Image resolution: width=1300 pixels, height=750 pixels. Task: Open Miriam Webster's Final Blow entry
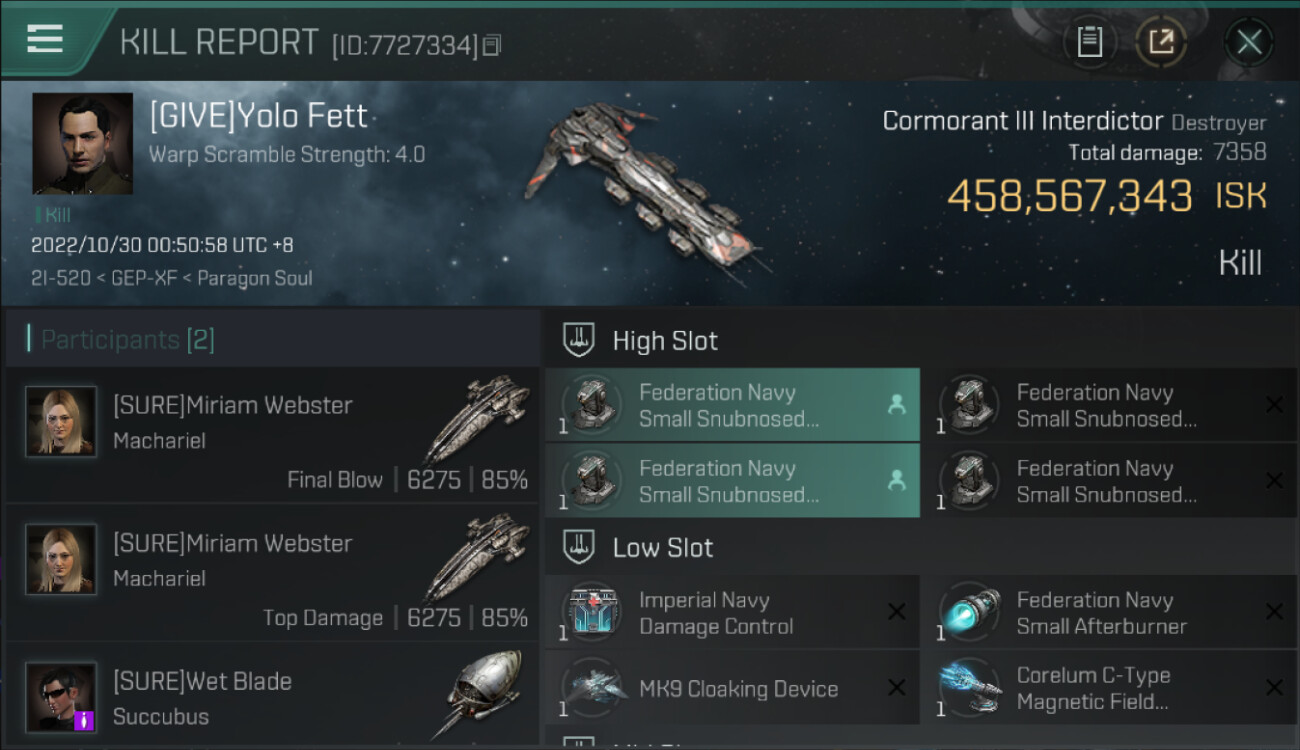[272, 435]
